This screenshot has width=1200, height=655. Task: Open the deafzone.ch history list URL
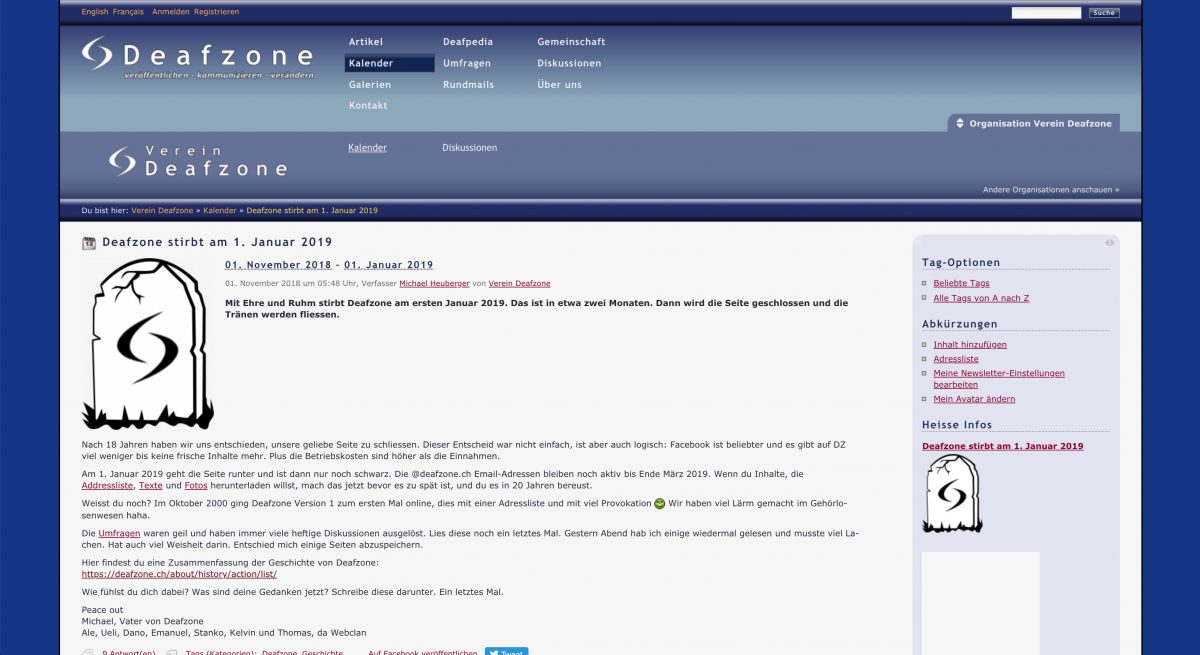(179, 575)
